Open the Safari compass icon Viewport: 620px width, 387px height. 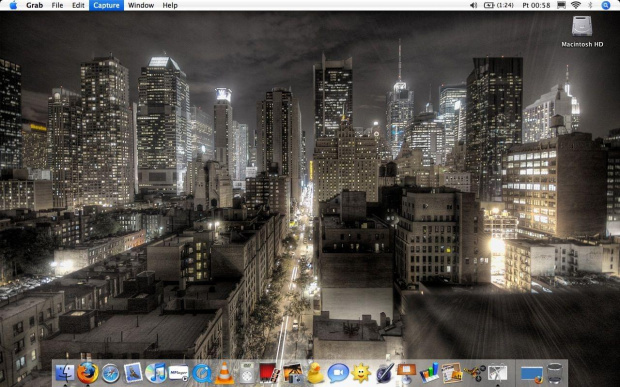pos(110,373)
